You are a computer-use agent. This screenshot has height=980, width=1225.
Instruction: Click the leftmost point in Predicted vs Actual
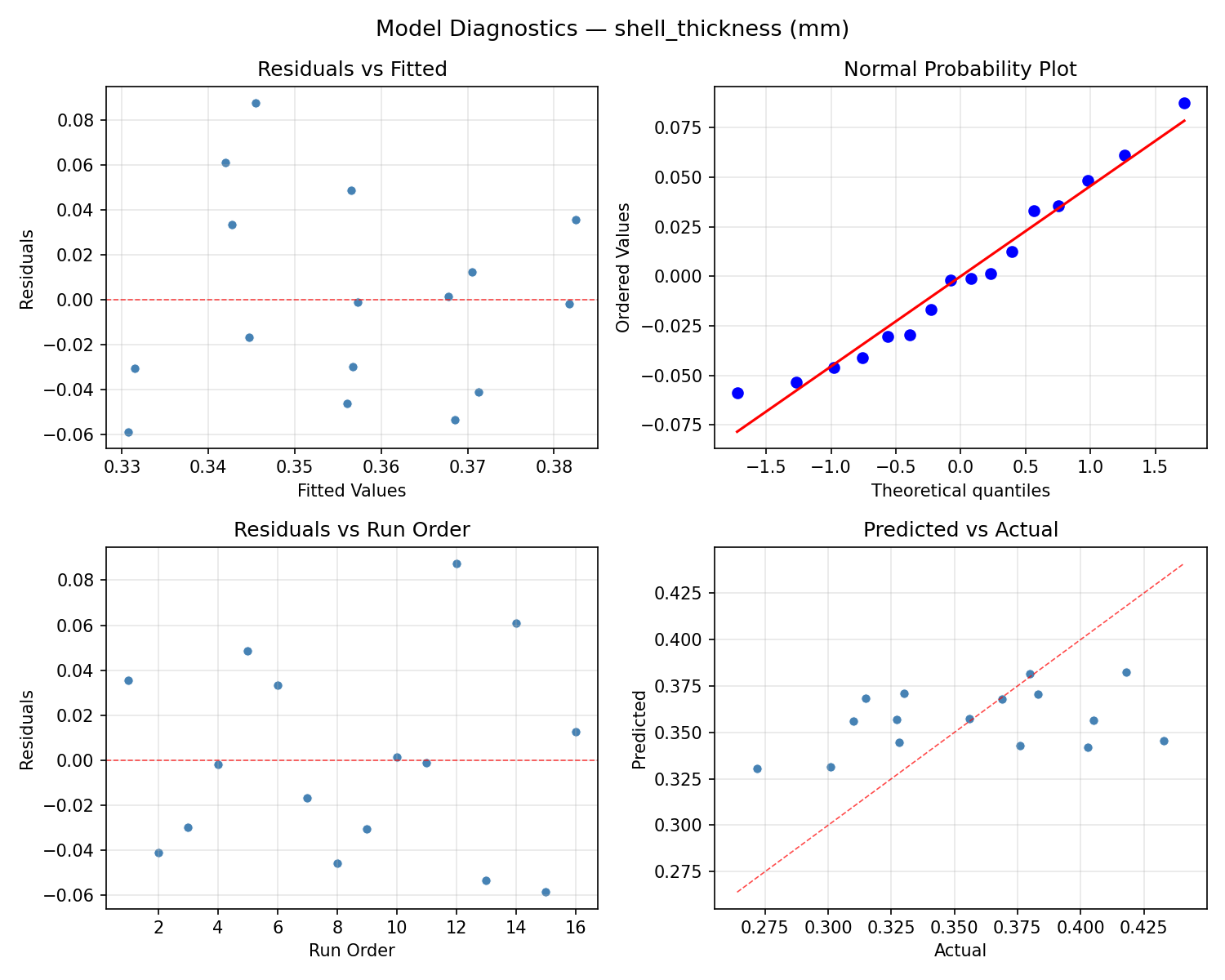tap(757, 768)
